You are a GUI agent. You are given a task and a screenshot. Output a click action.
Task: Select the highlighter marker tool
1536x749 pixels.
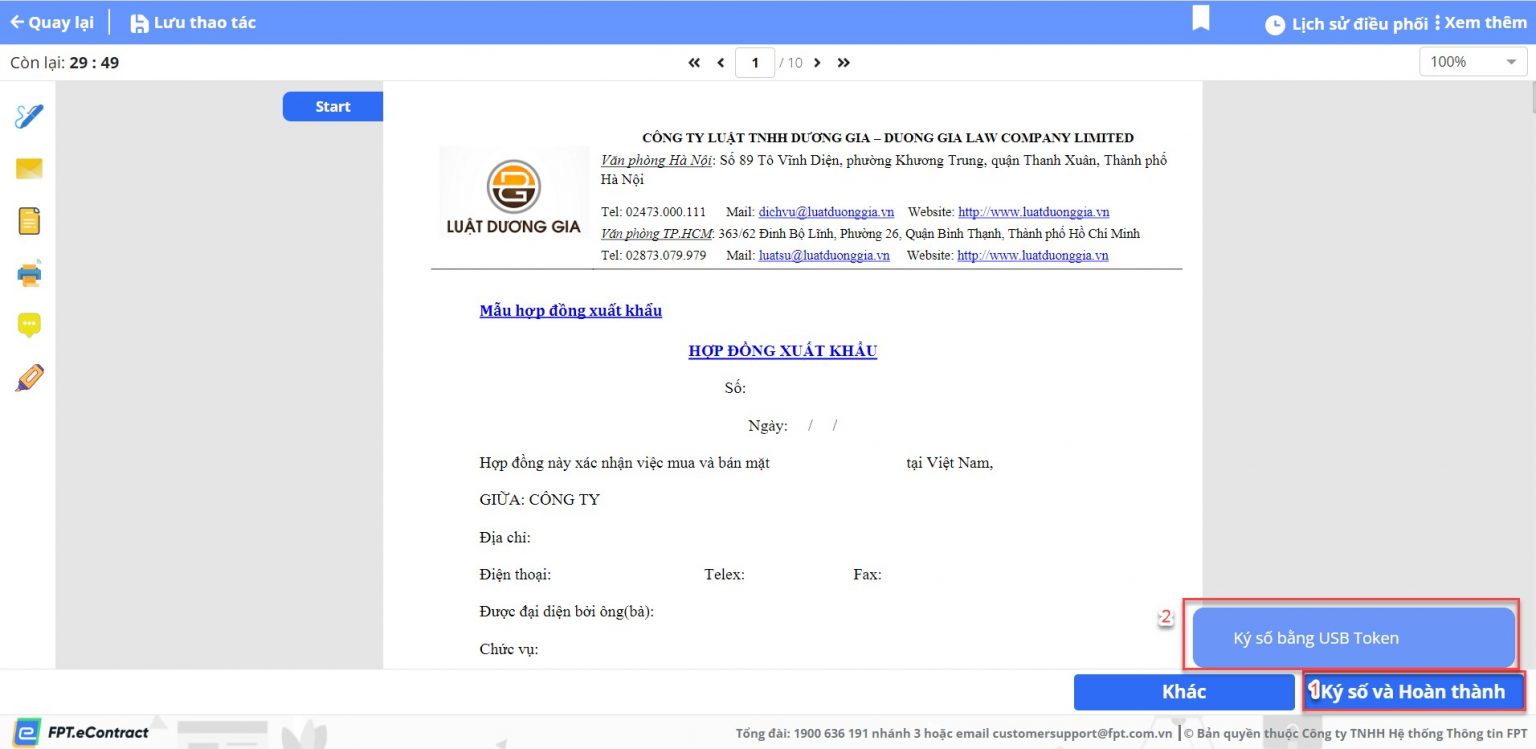pyautogui.click(x=29, y=378)
